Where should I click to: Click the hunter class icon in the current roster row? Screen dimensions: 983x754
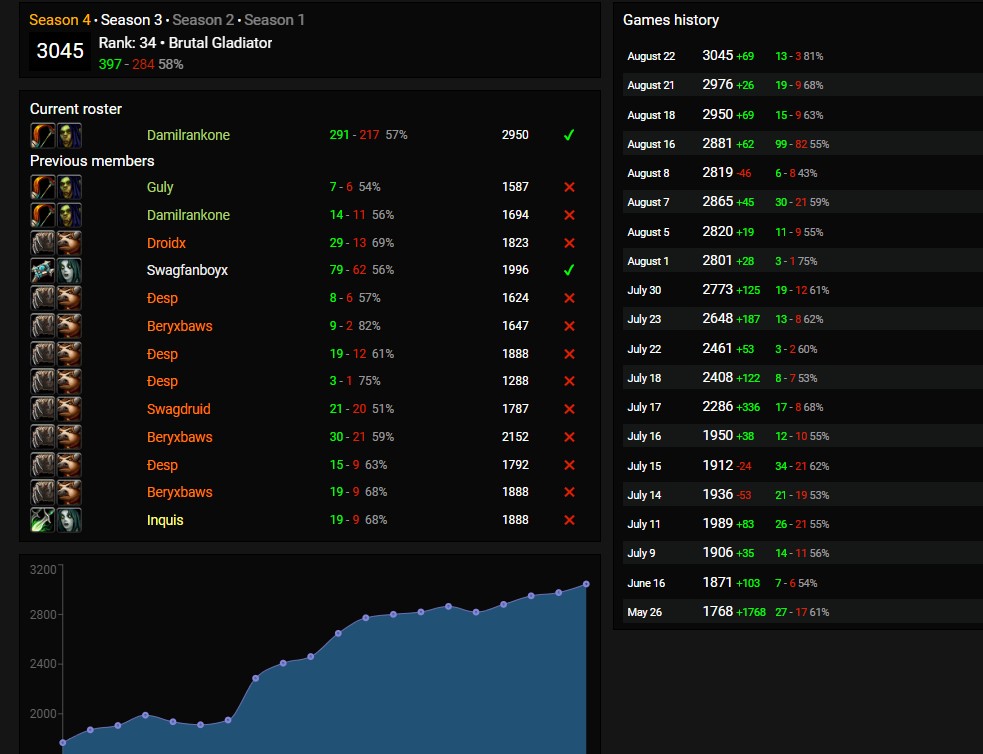pos(43,135)
